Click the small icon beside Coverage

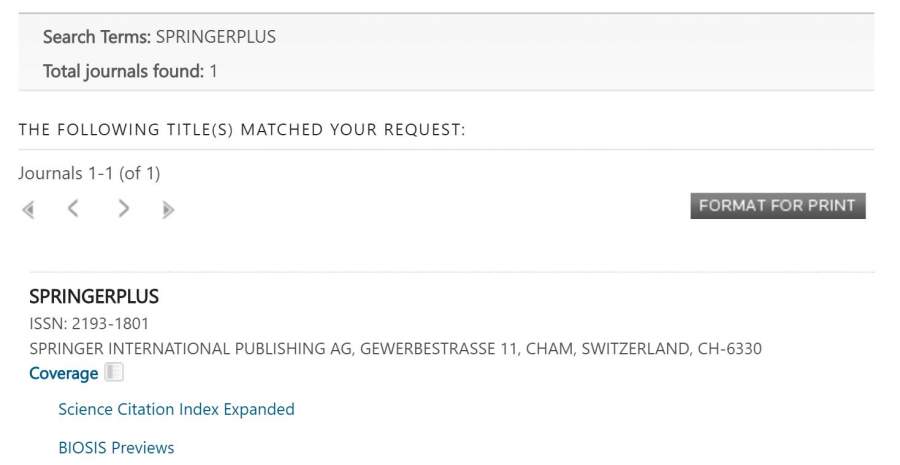pyautogui.click(x=115, y=373)
